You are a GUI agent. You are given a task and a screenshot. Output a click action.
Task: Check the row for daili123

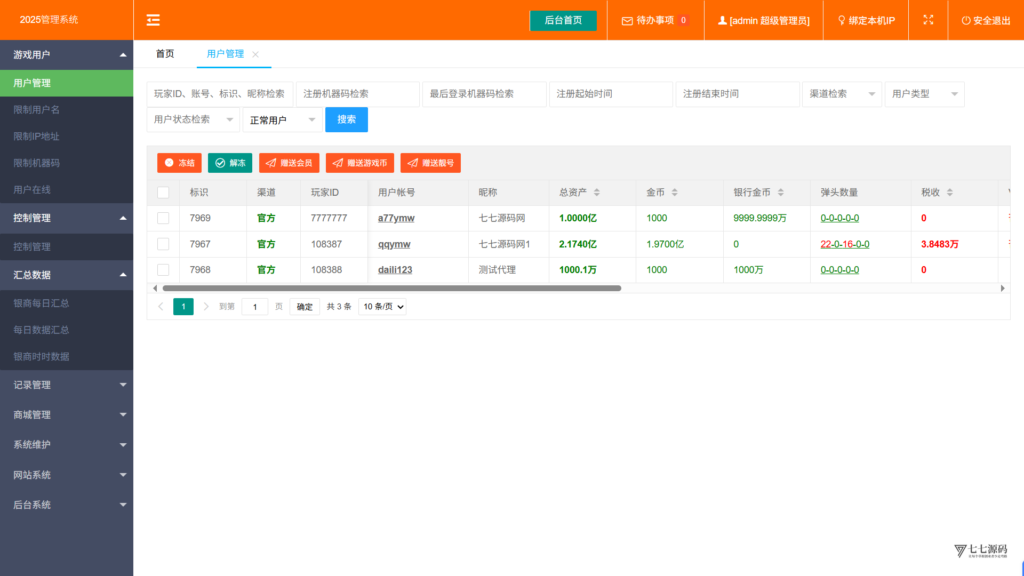pyautogui.click(x=163, y=270)
